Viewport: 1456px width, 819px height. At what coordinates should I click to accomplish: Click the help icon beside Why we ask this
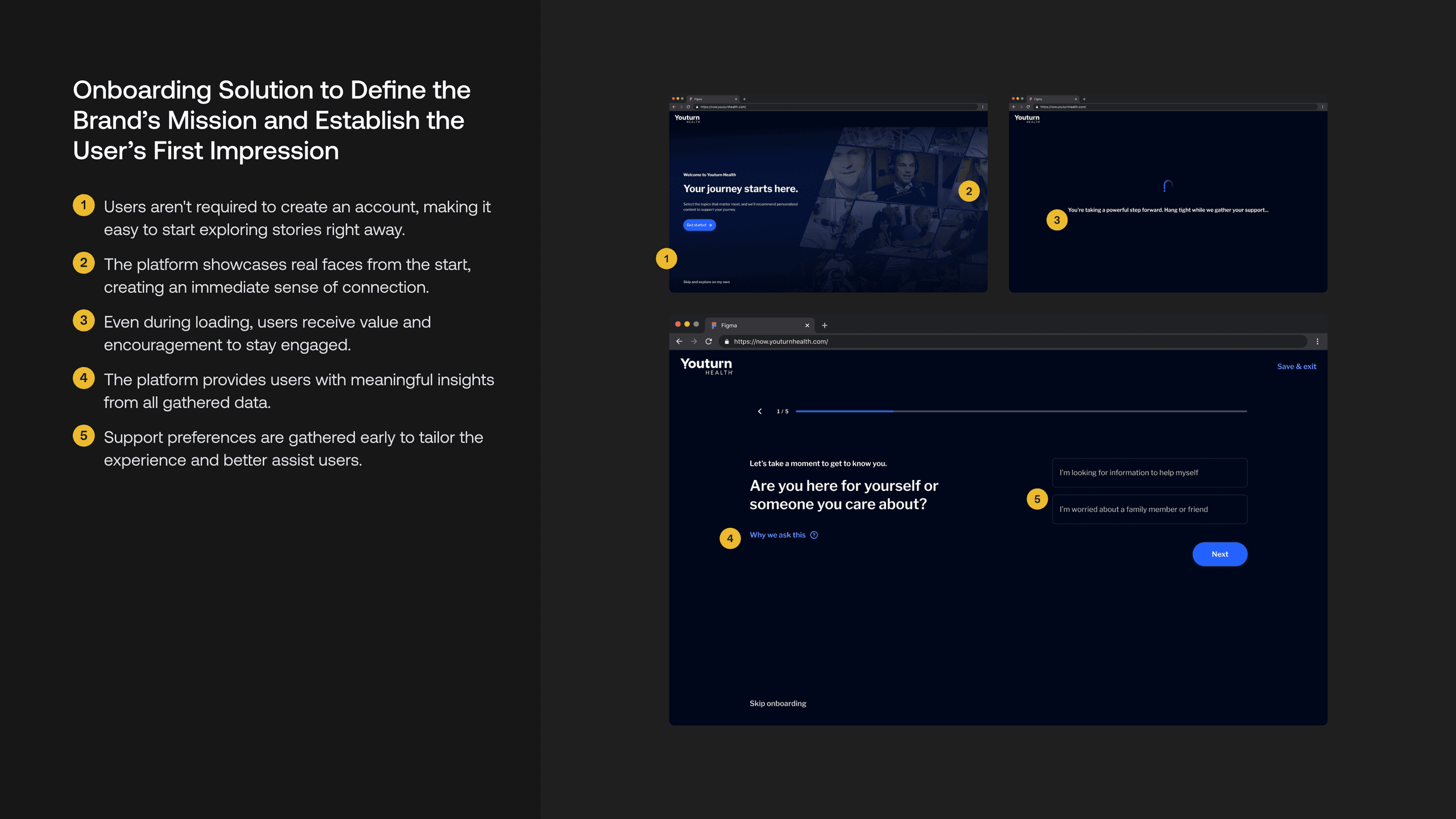(814, 535)
